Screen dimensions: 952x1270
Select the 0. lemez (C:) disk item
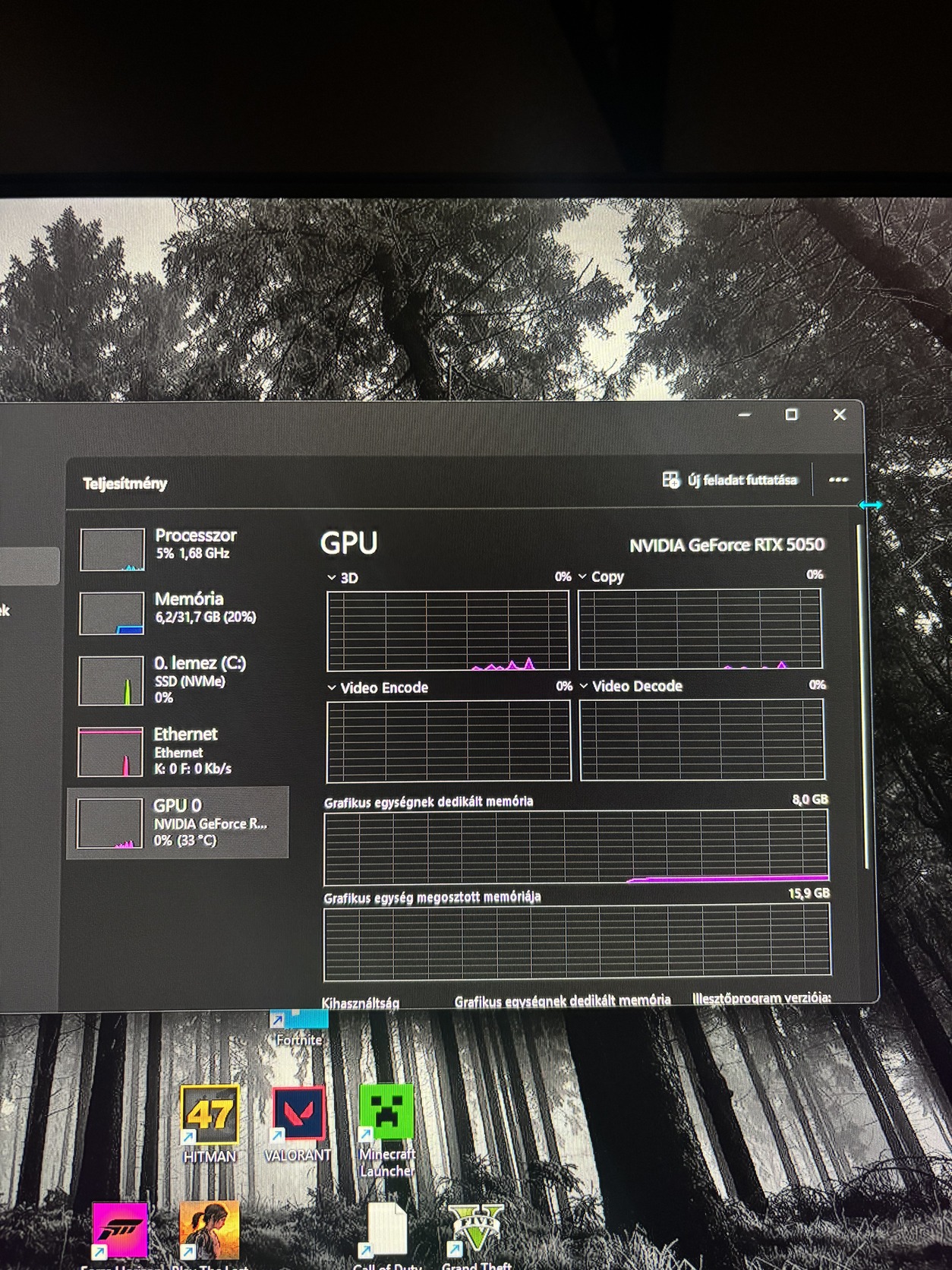point(178,680)
